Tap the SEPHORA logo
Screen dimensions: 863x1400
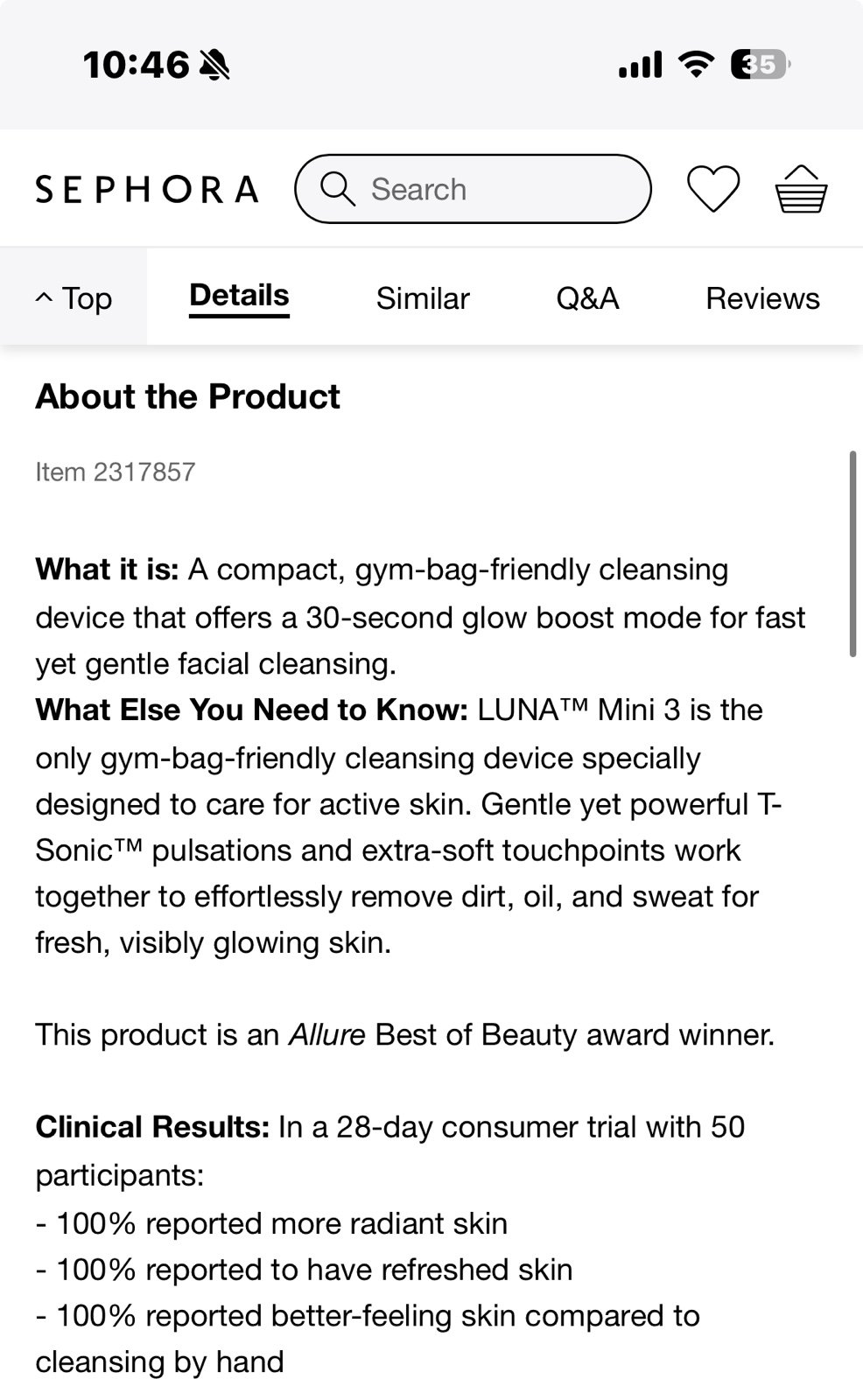[147, 189]
